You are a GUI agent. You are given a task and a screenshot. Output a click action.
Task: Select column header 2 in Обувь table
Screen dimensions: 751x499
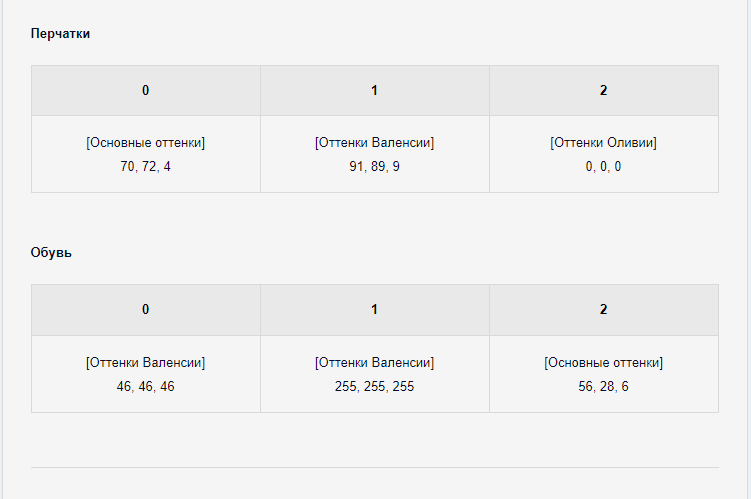603,310
